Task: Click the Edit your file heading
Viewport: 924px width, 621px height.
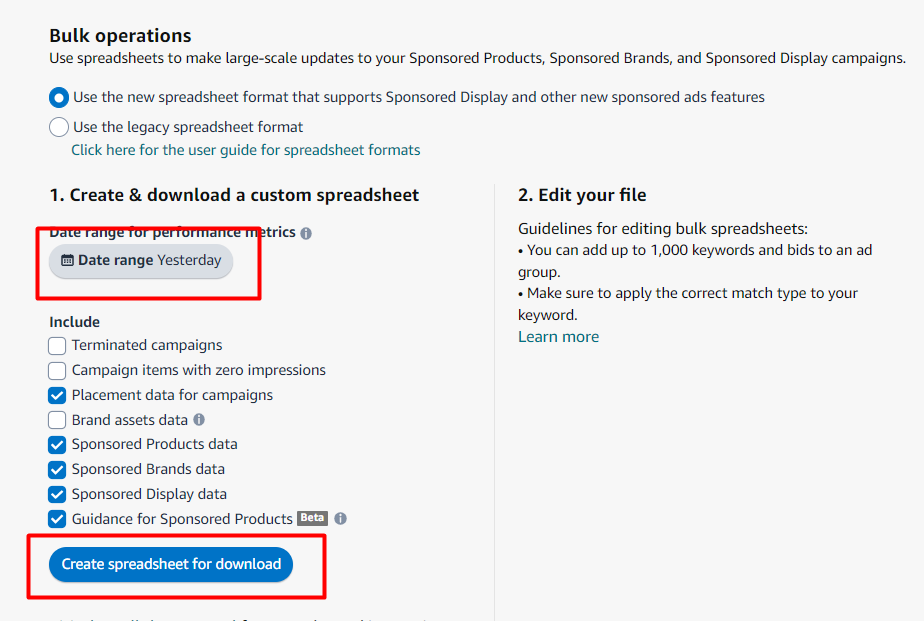Action: (x=582, y=195)
